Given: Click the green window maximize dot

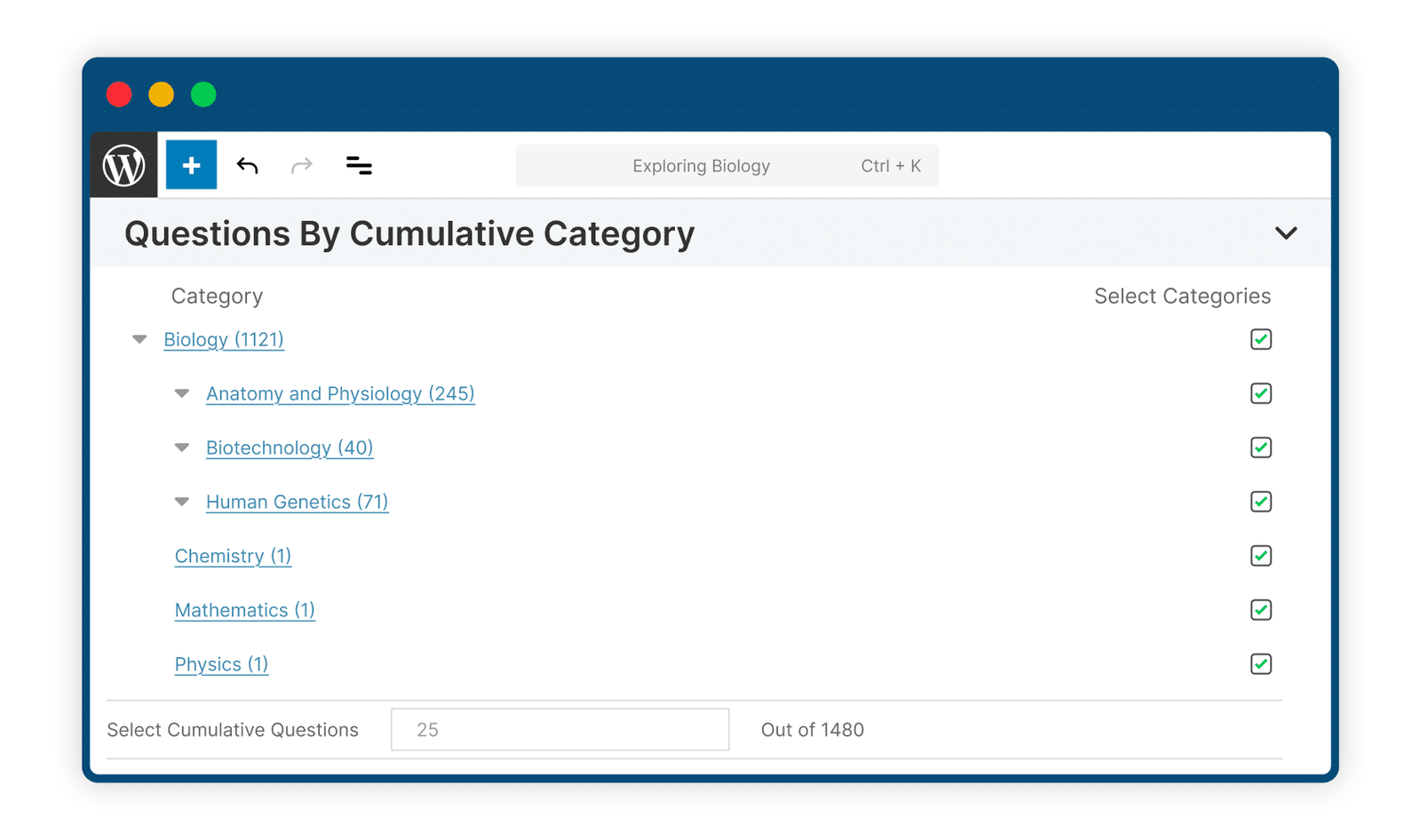Looking at the screenshot, I should click(x=203, y=94).
